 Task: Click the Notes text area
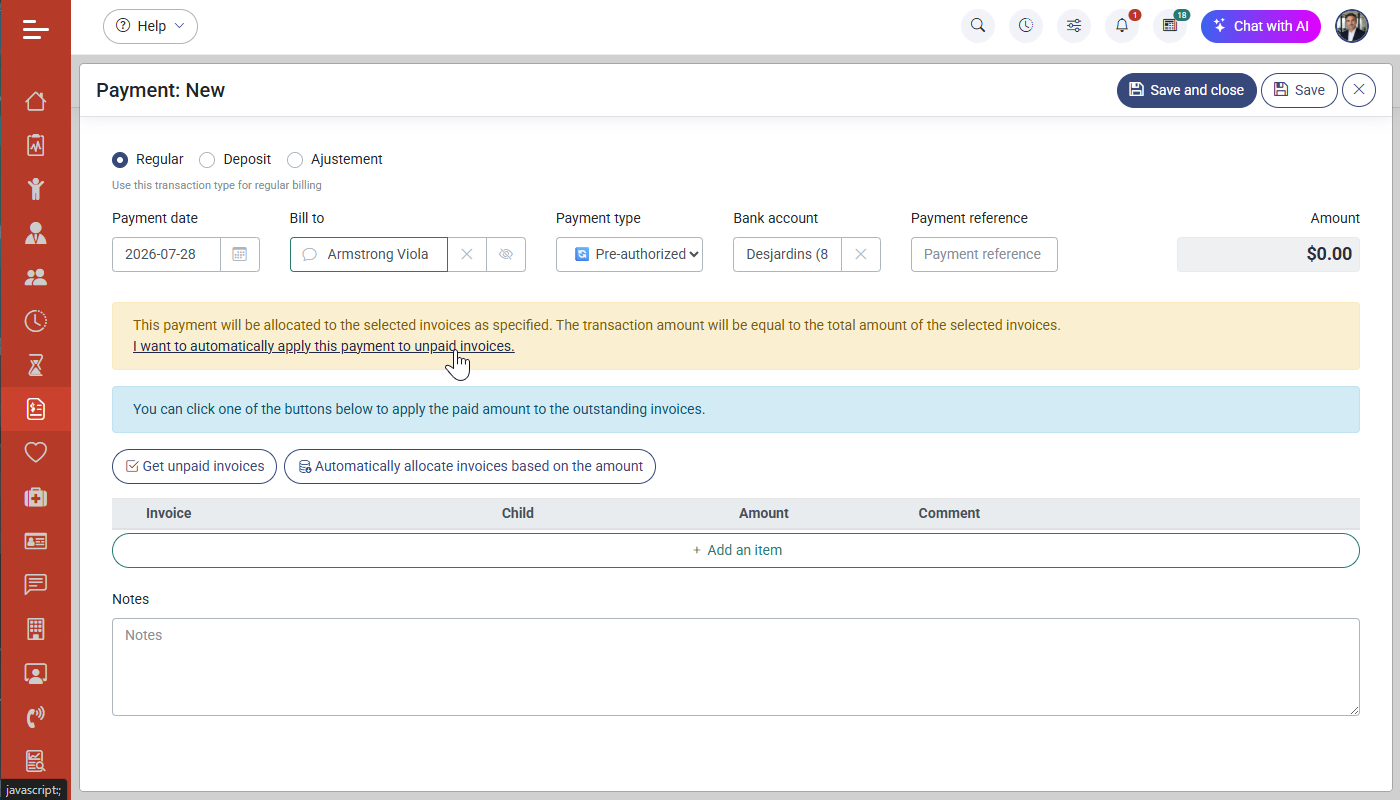(736, 667)
